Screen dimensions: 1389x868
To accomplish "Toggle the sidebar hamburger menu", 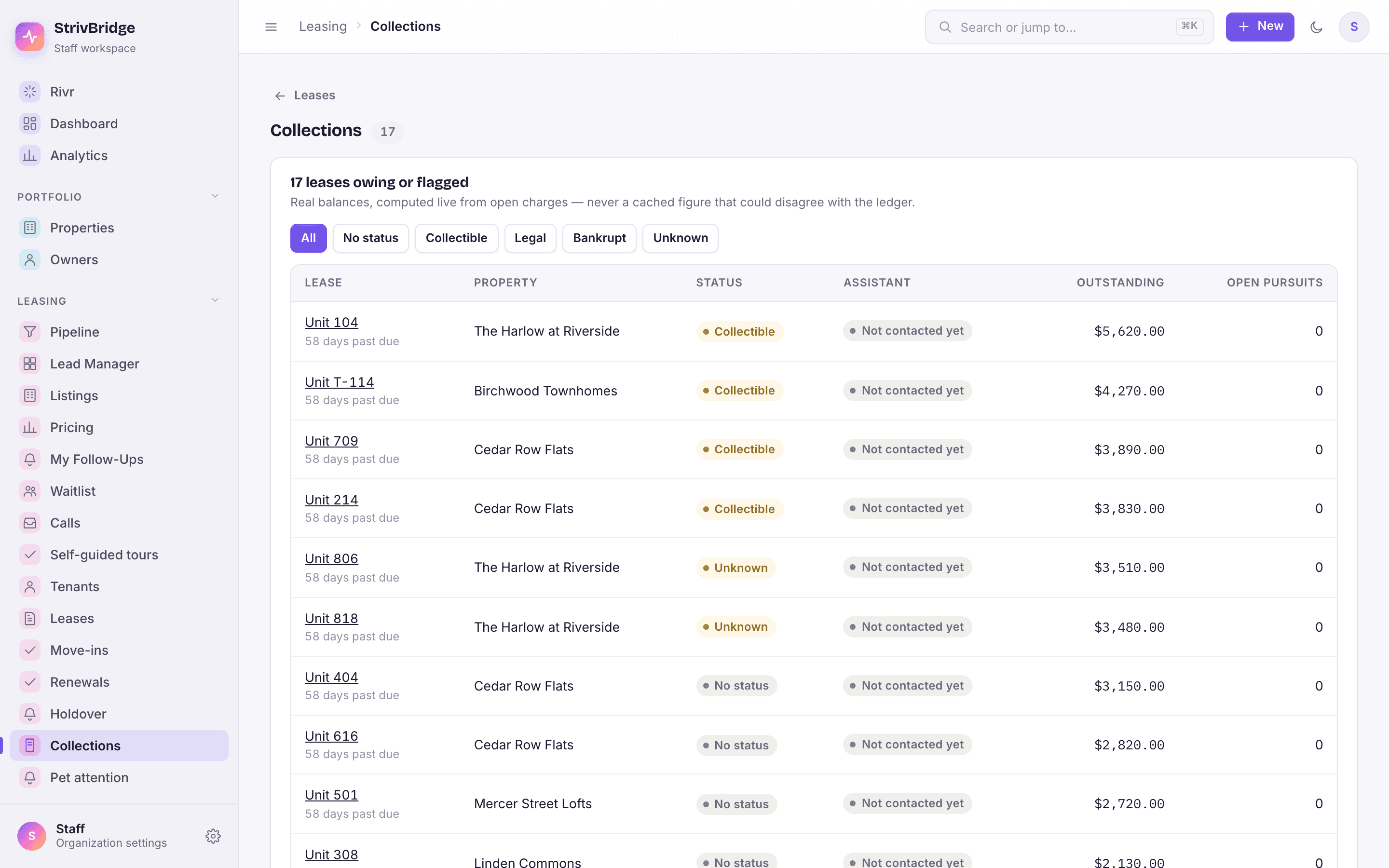I will 271,27.
